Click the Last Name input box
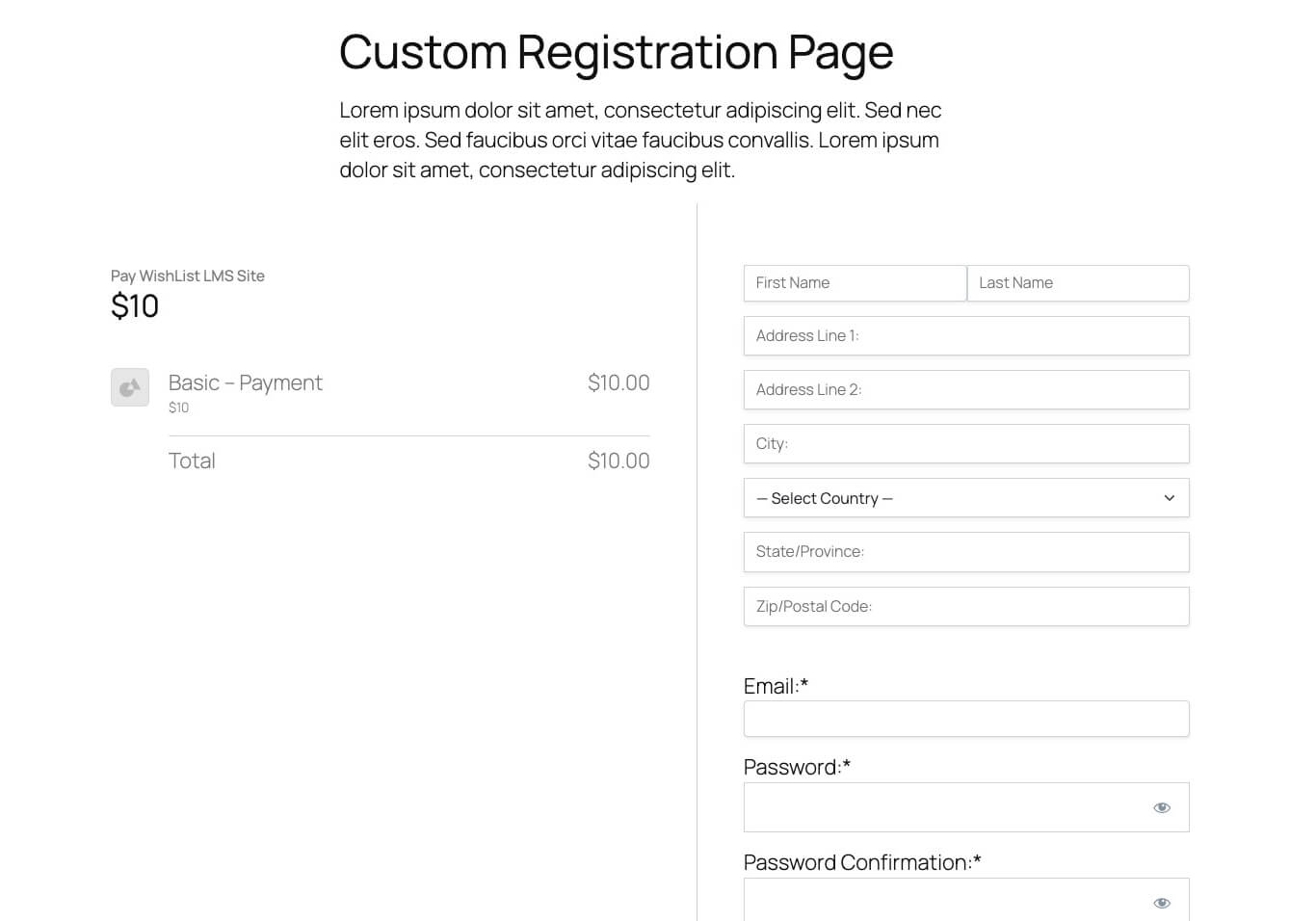The height and width of the screenshot is (921, 1316). (1078, 282)
